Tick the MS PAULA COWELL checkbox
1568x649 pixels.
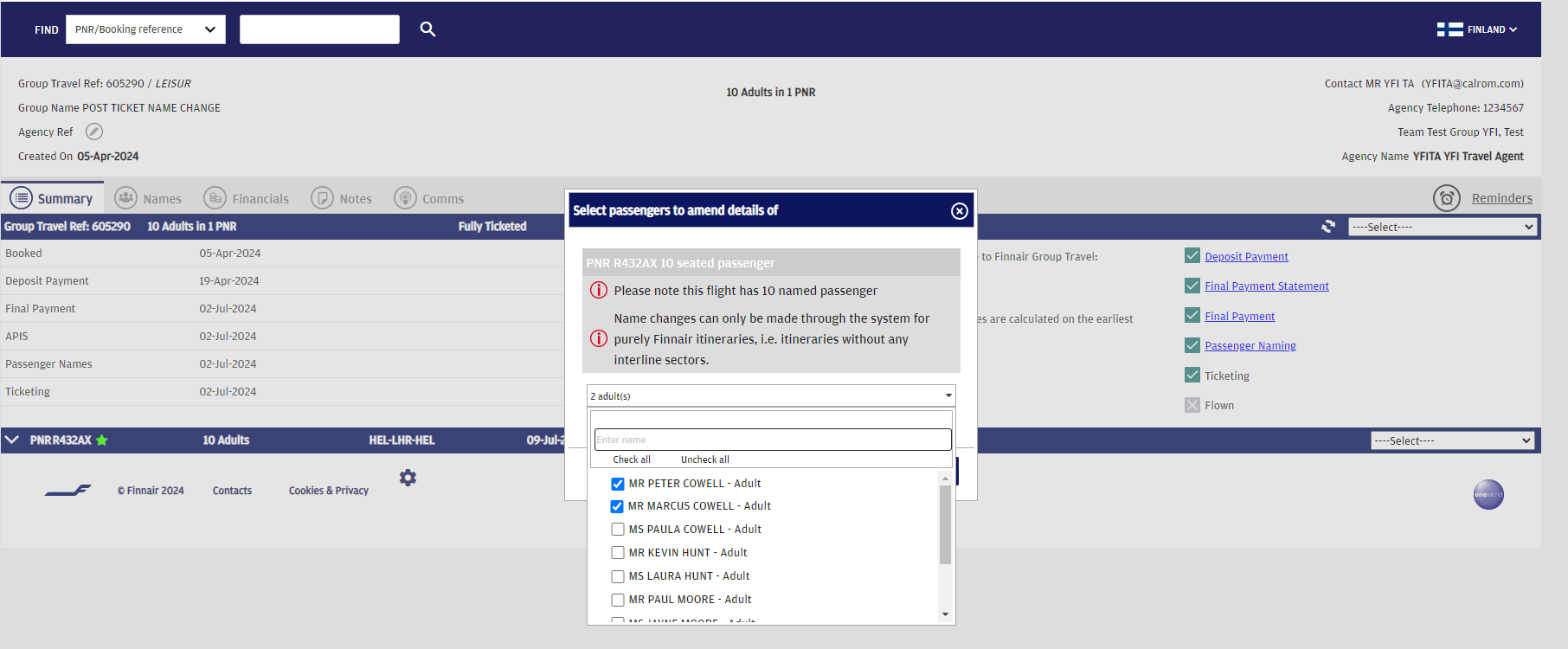point(618,530)
